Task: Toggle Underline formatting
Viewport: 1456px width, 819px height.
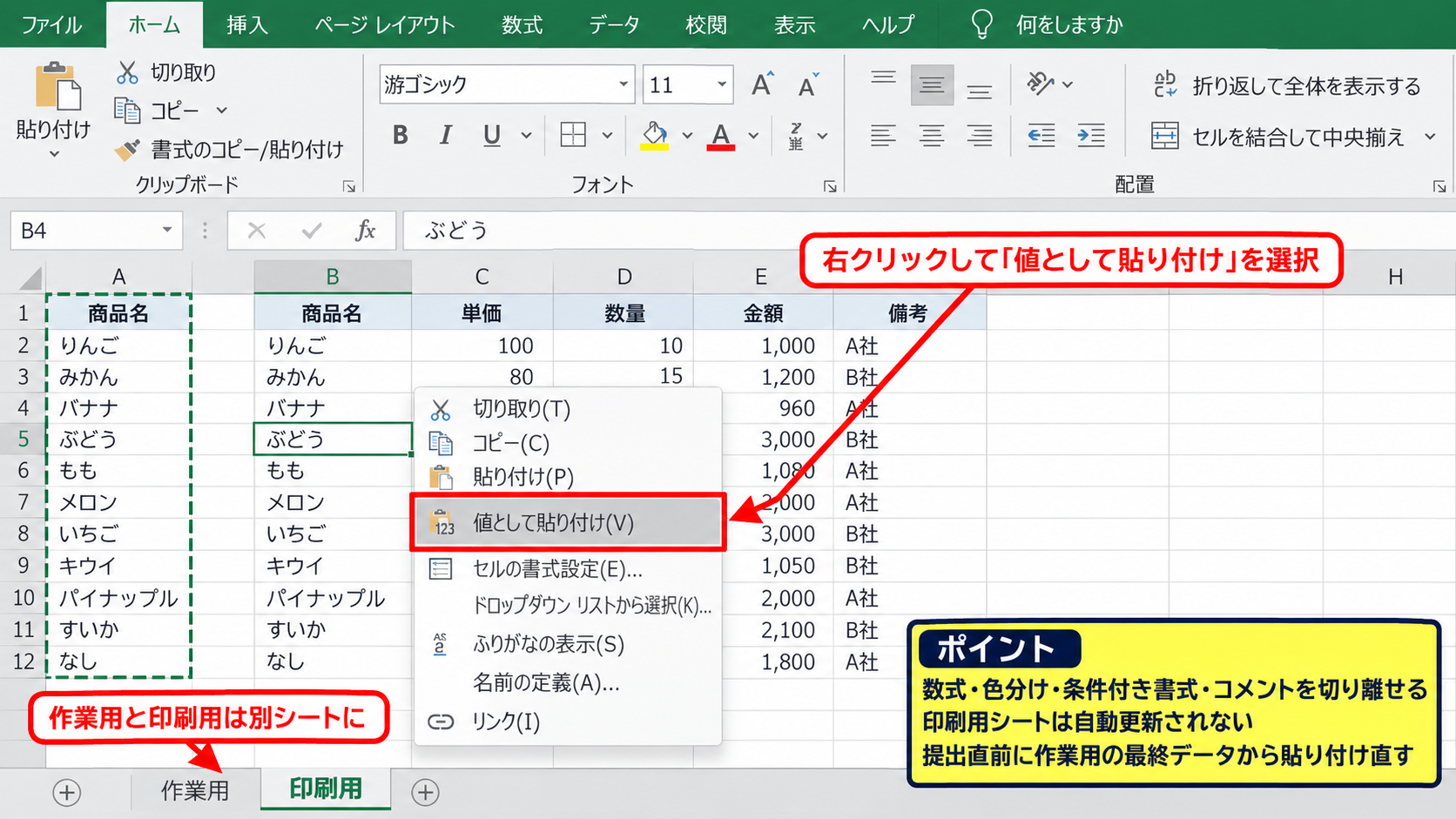Action: (492, 135)
